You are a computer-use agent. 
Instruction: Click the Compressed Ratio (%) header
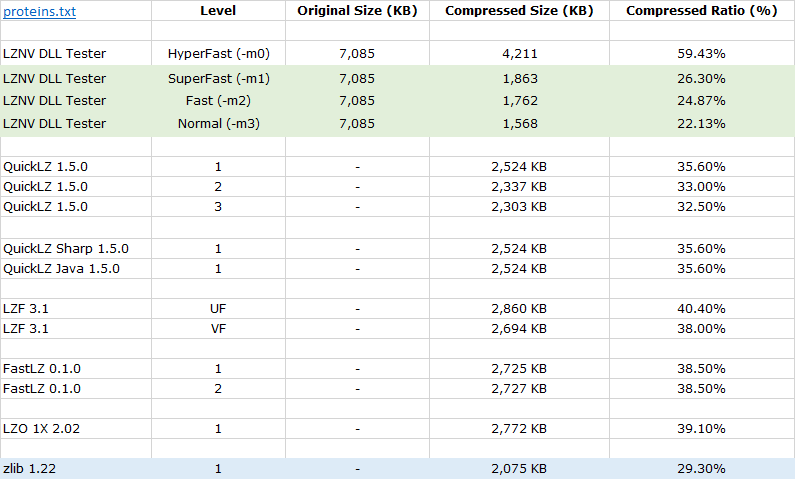pyautogui.click(x=702, y=11)
